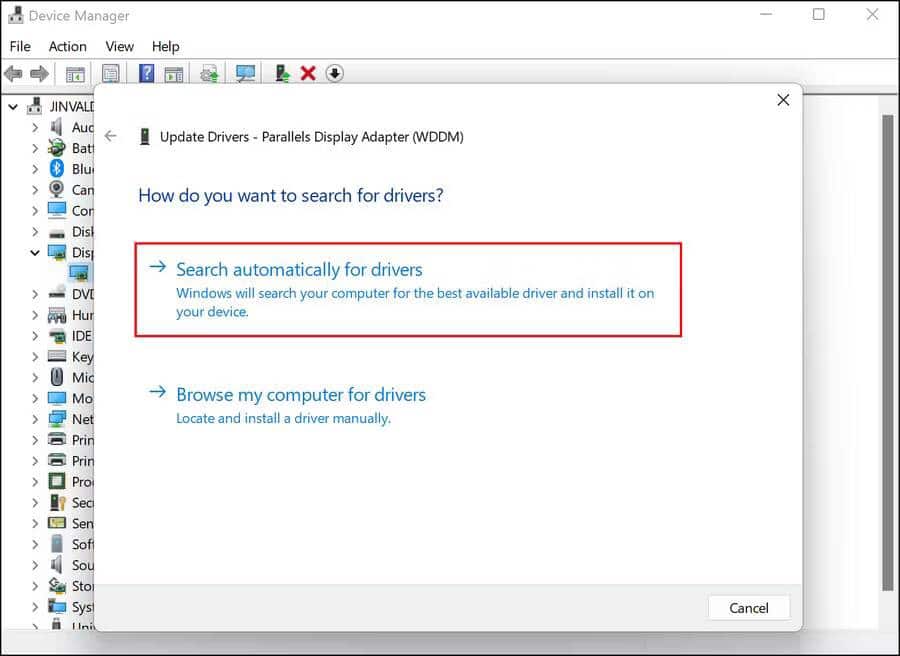Open the View menu
Viewport: 900px width, 656px height.
point(119,46)
